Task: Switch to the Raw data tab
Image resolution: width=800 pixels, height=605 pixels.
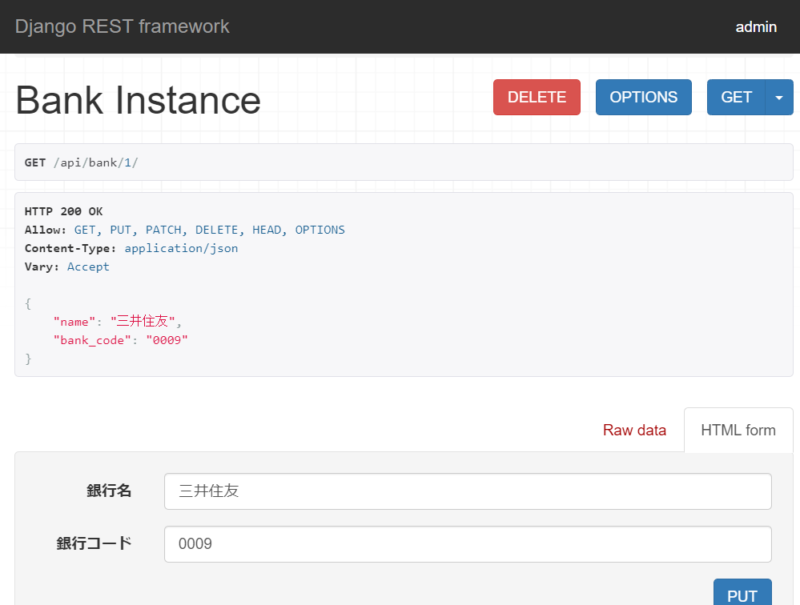Action: point(634,430)
